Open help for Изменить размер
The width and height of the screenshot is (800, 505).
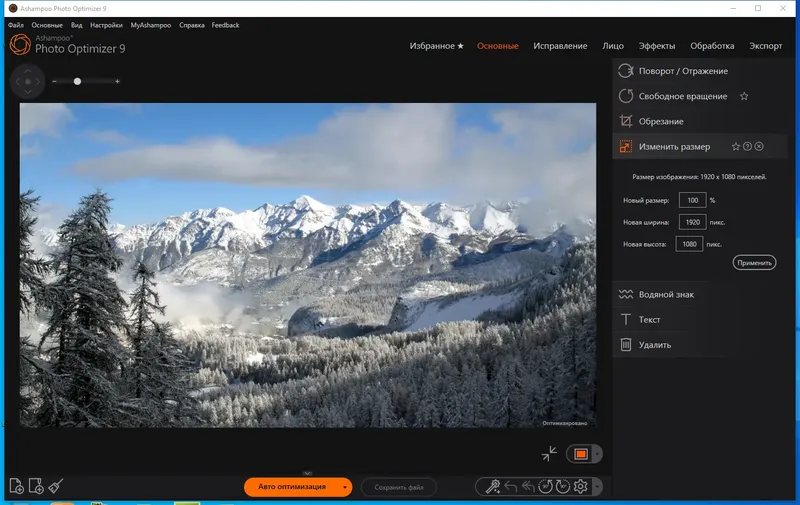click(747, 146)
